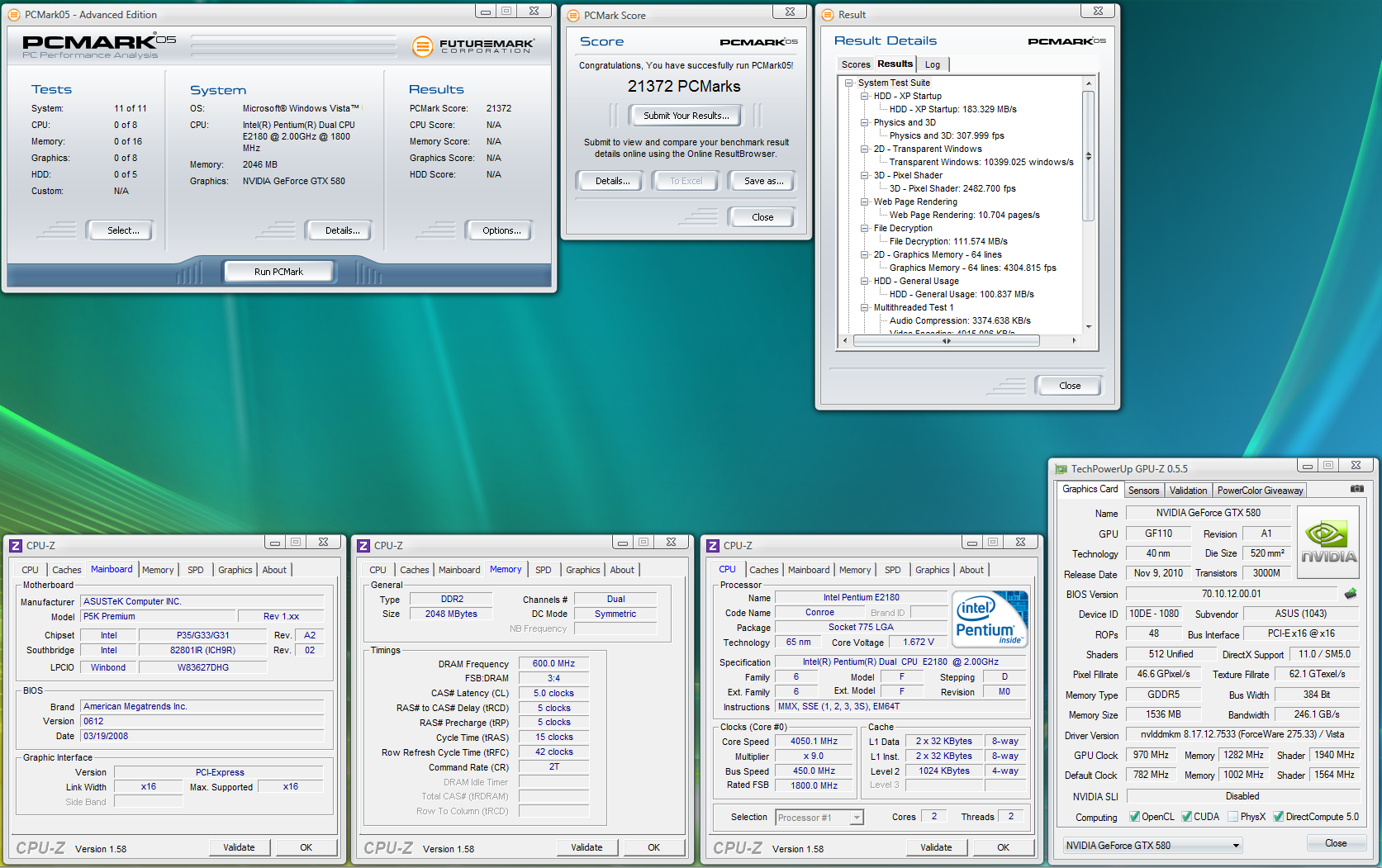Click the GPU-Z Name field GeForce GTX 580
Image resolution: width=1382 pixels, height=868 pixels.
point(1208,513)
